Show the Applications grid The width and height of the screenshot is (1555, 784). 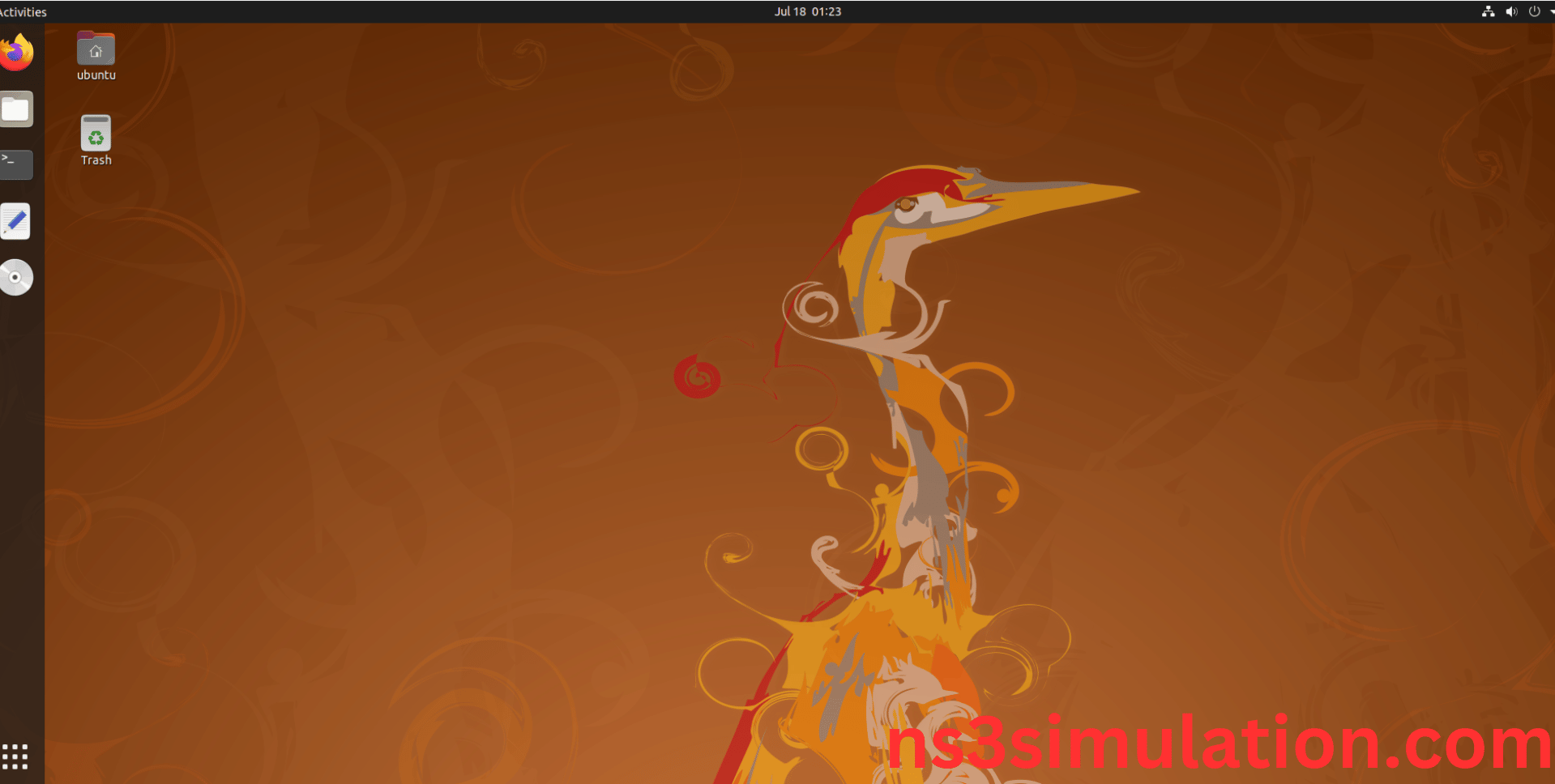(15, 756)
